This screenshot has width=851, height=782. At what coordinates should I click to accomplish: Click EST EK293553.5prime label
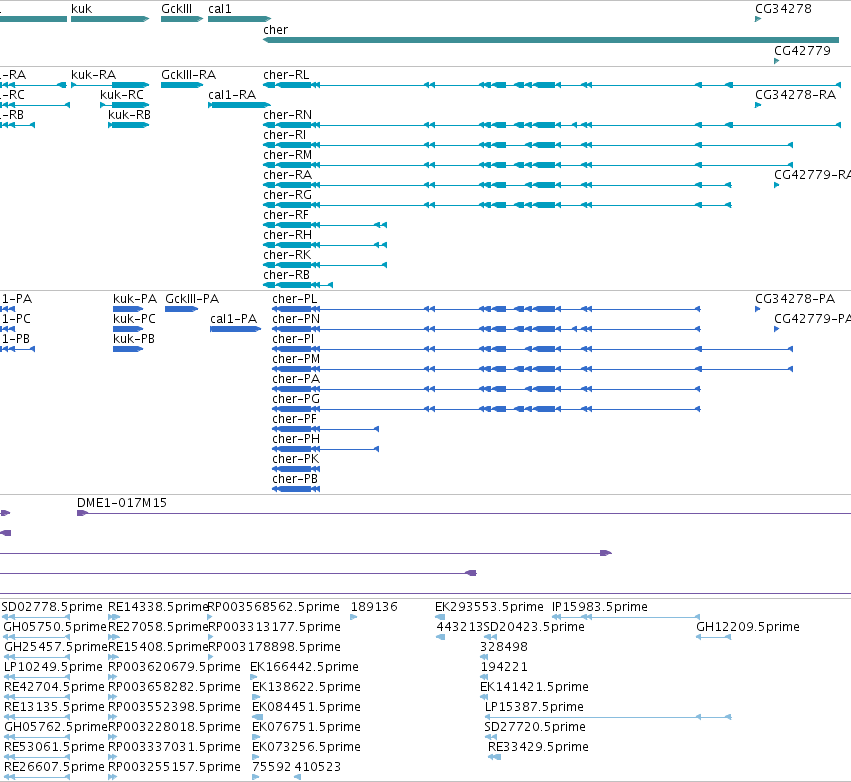pyautogui.click(x=489, y=607)
